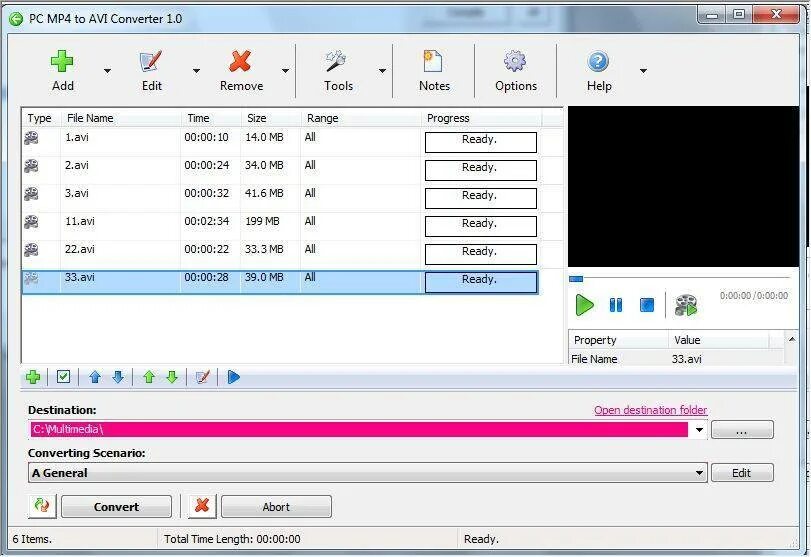
Task: Sort by Size column header
Action: 271,118
